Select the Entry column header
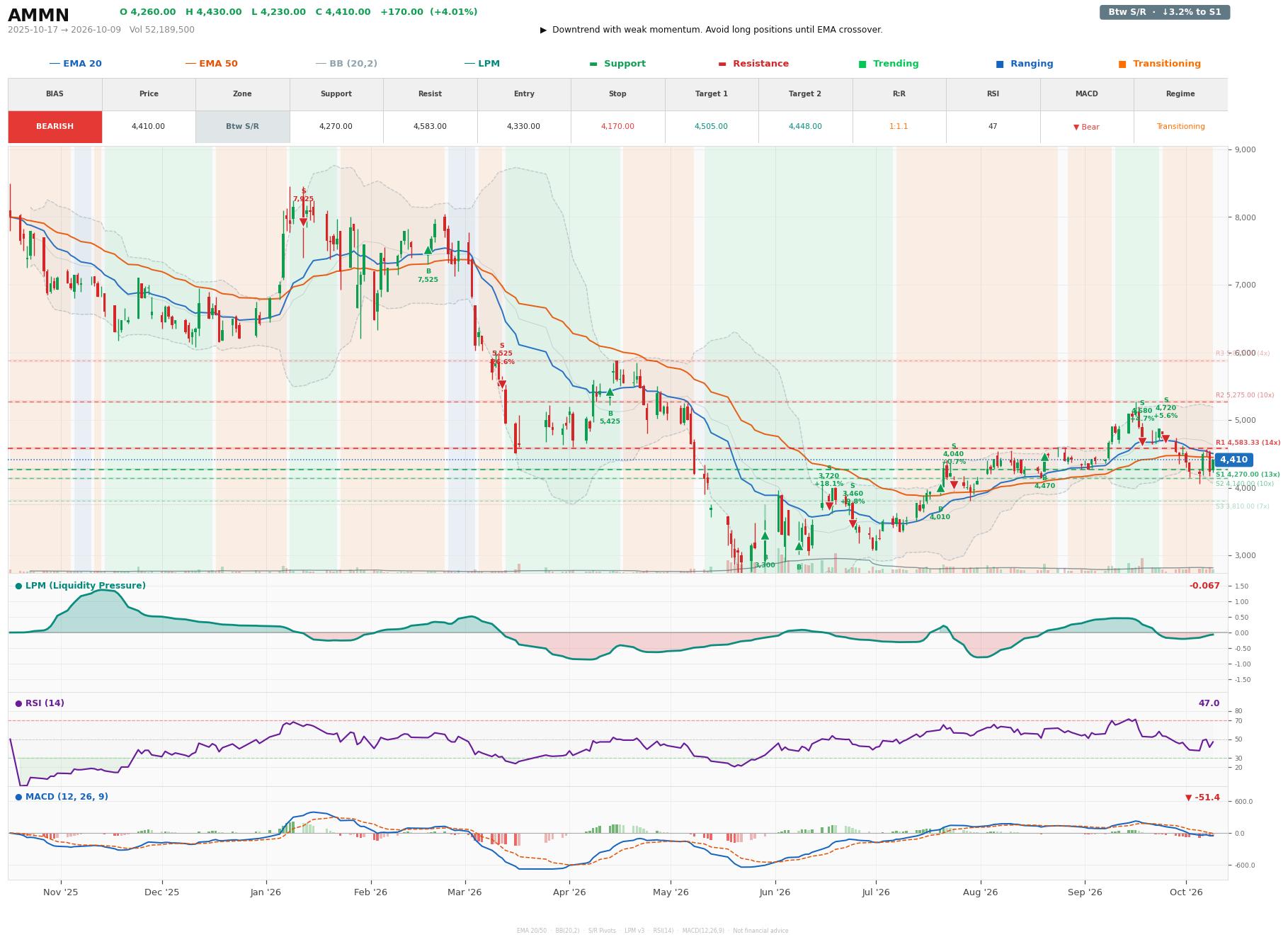This screenshot has width=1288, height=942. [523, 94]
